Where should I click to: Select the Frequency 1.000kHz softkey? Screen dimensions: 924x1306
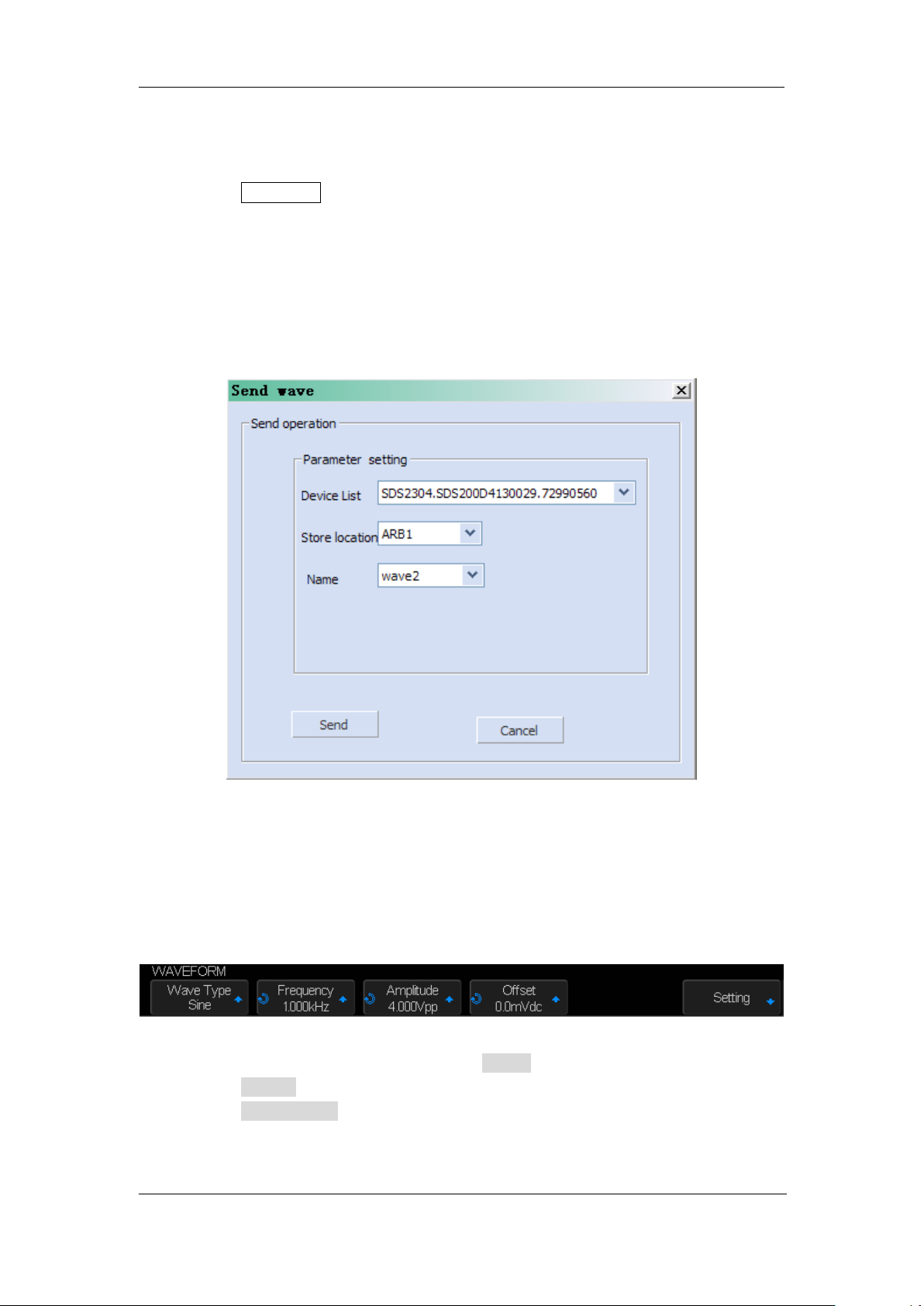point(305,998)
